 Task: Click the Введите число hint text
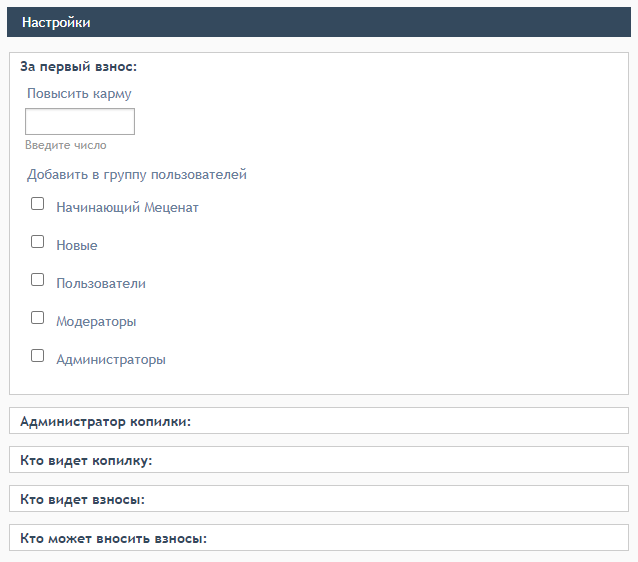pyautogui.click(x=66, y=145)
